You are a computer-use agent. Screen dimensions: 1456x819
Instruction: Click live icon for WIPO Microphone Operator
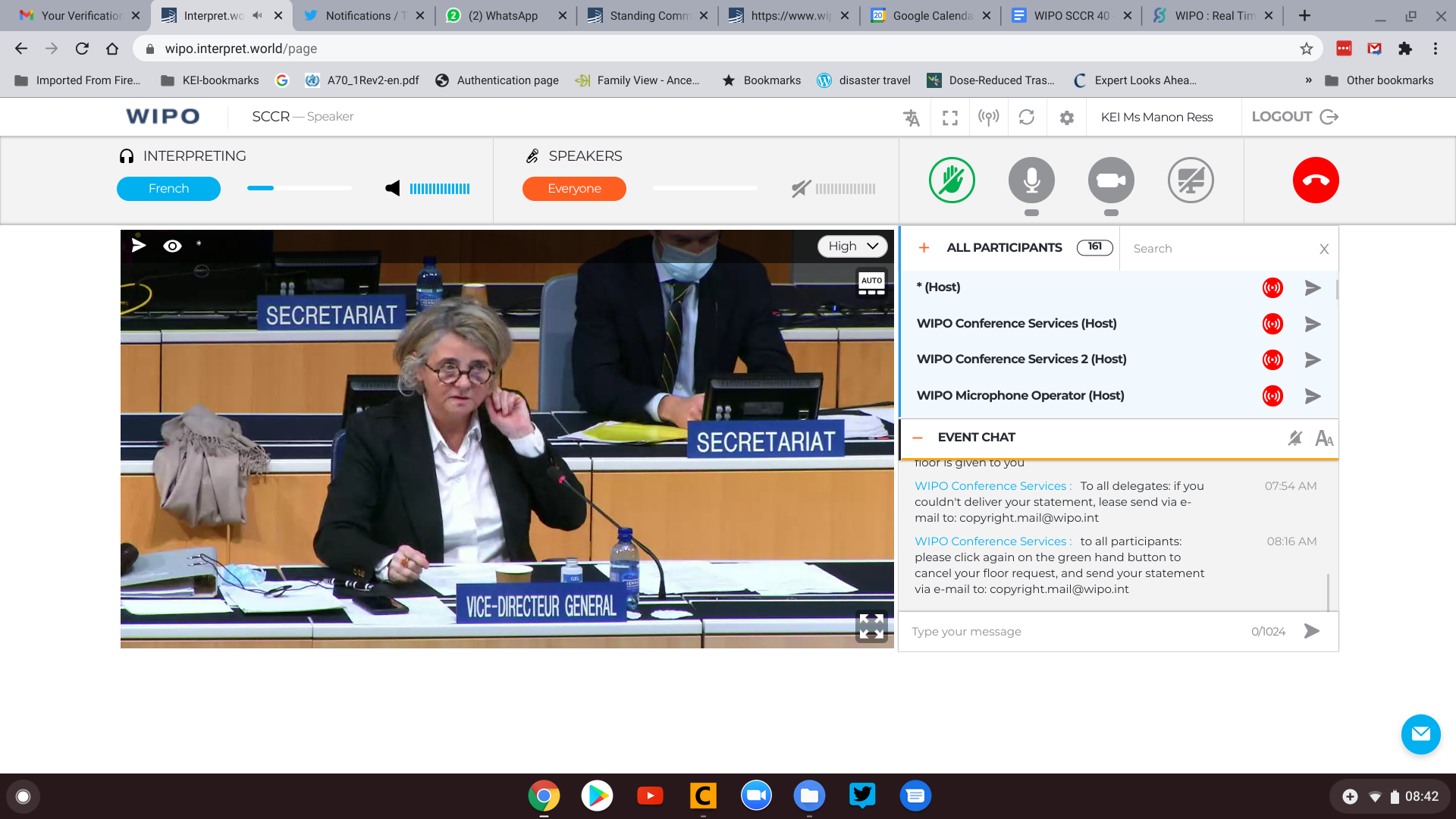pos(1272,396)
